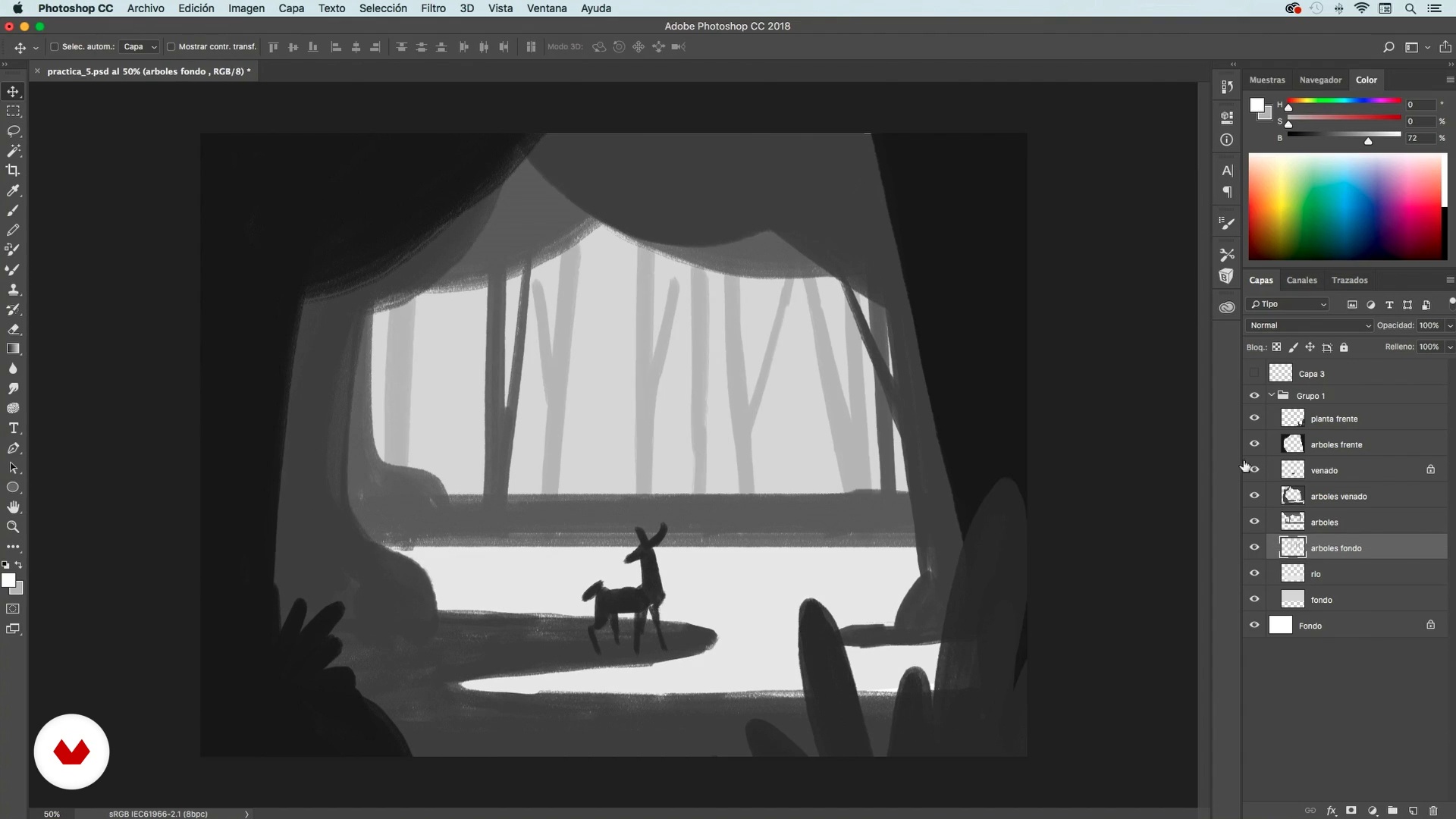Open the Filtro menu
The image size is (1456, 819).
433,8
